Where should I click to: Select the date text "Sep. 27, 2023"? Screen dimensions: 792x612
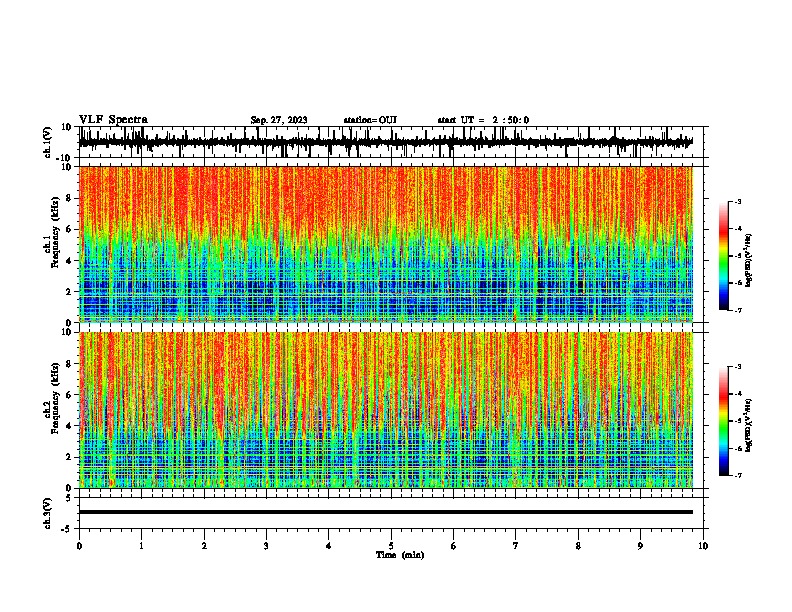click(x=279, y=120)
